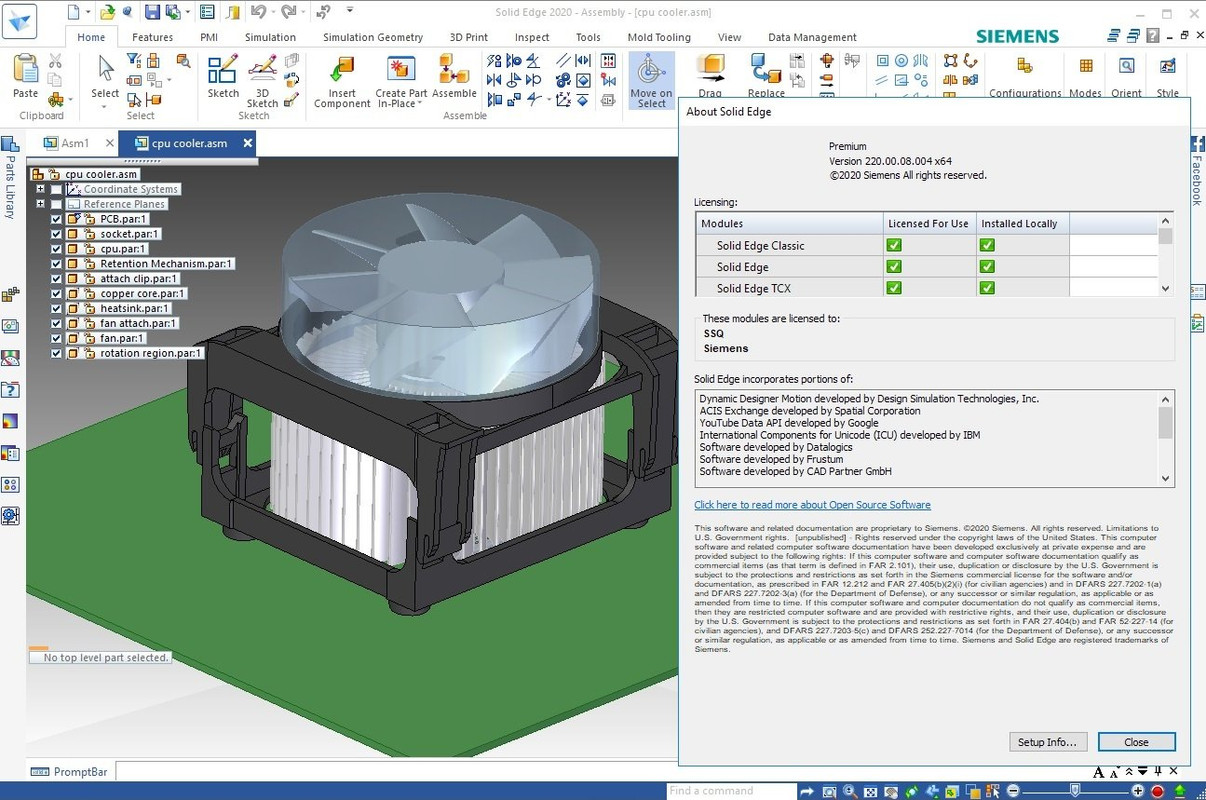Start the Sketch tool
The height and width of the screenshot is (800, 1206).
coord(223,70)
